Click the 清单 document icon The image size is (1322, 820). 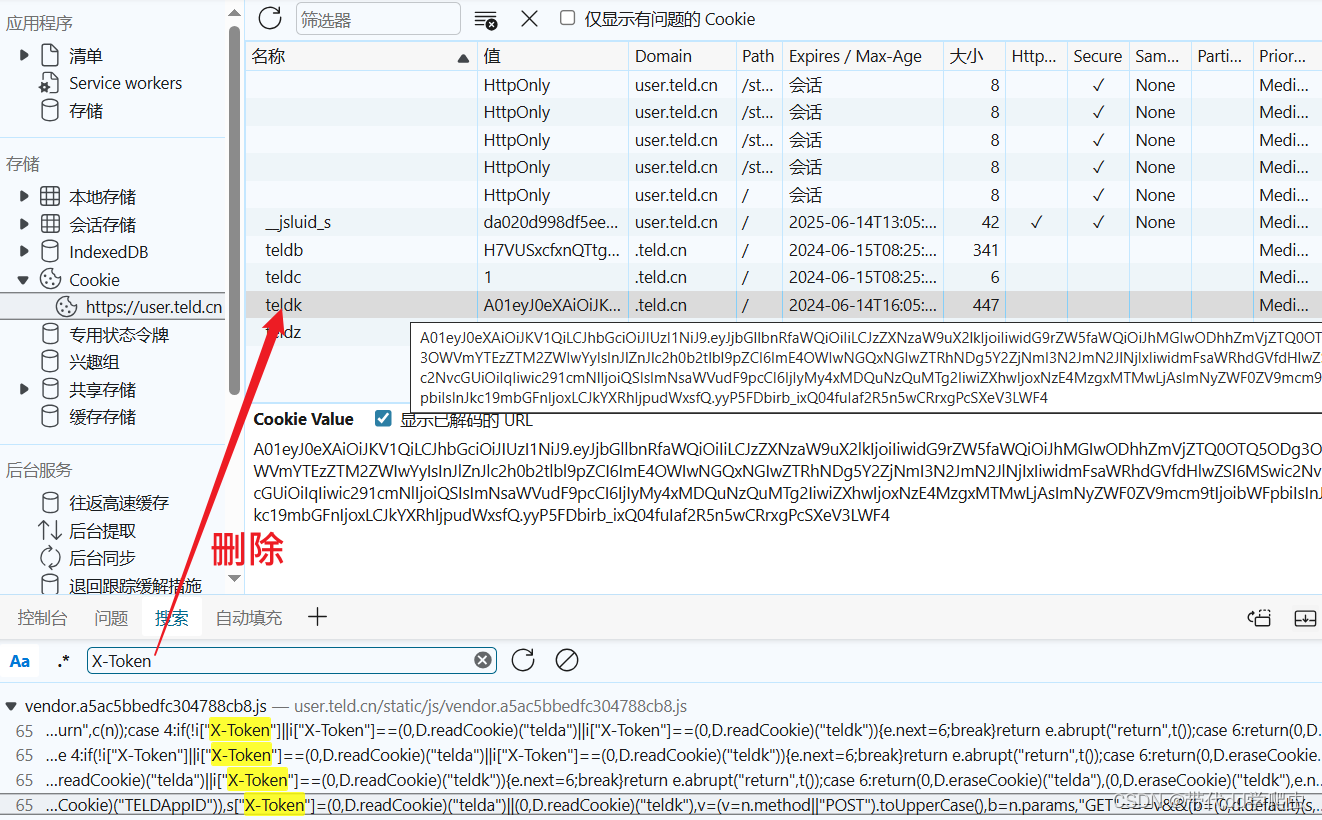point(49,56)
